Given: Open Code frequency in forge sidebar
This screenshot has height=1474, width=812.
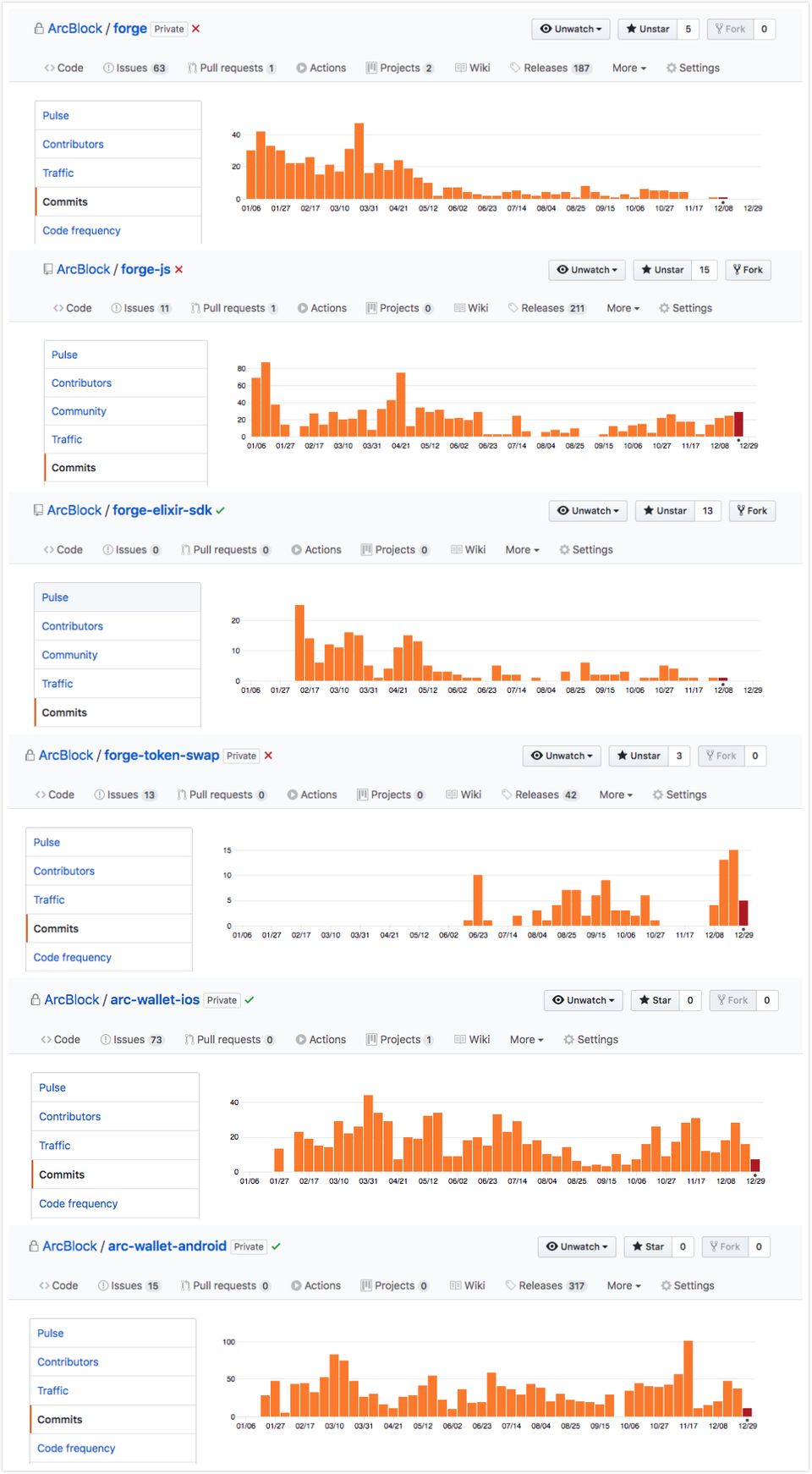Looking at the screenshot, I should 81,230.
